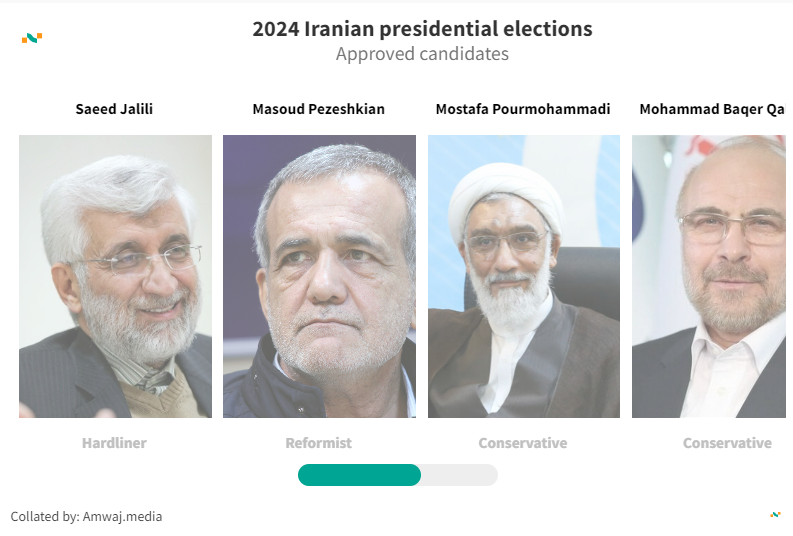Image resolution: width=793 pixels, height=536 pixels.
Task: Click the small logo at bottom right
Action: [775, 515]
